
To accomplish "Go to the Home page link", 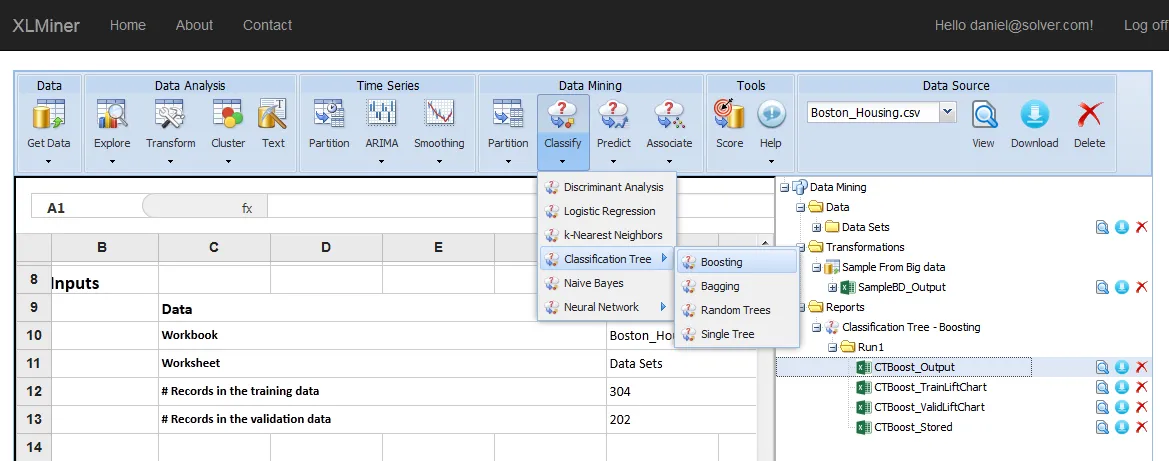I will 127,25.
